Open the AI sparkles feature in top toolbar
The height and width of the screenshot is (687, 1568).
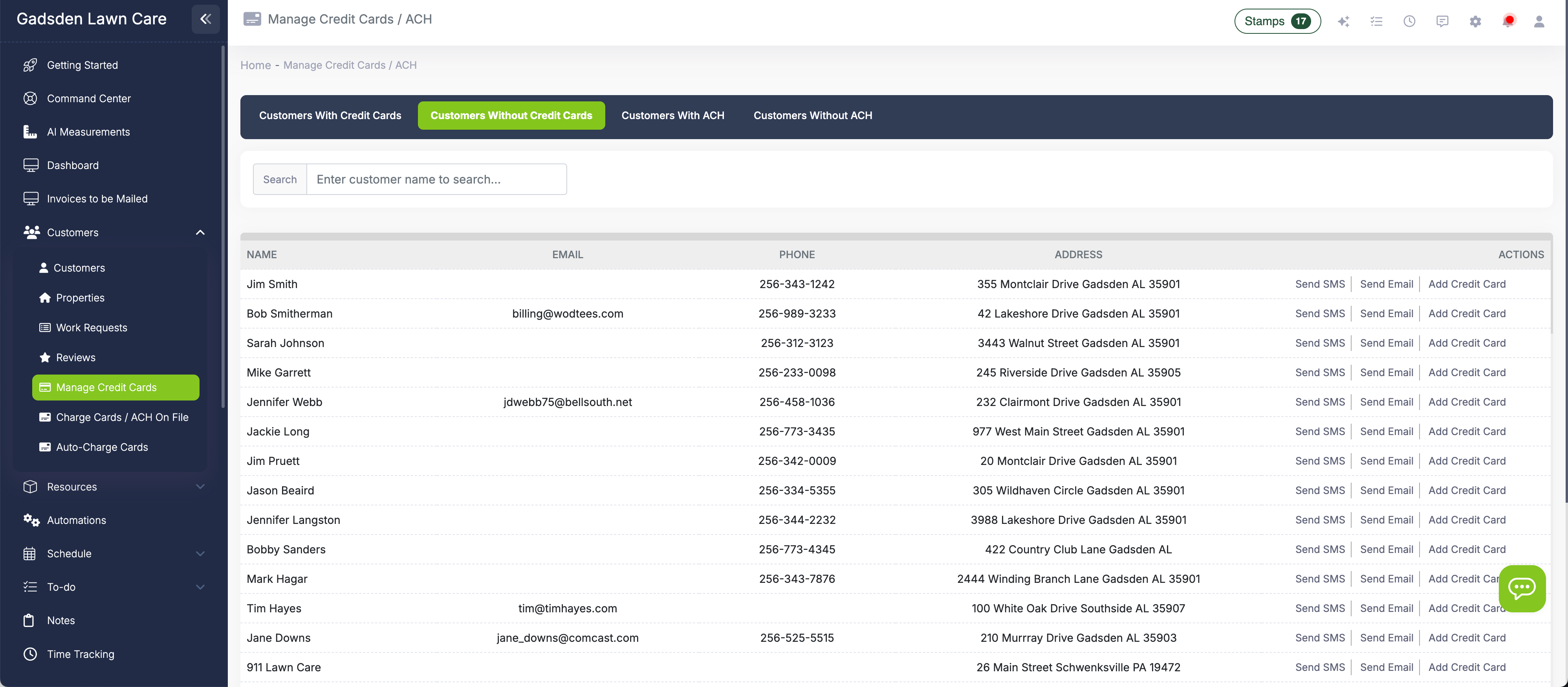coord(1343,21)
